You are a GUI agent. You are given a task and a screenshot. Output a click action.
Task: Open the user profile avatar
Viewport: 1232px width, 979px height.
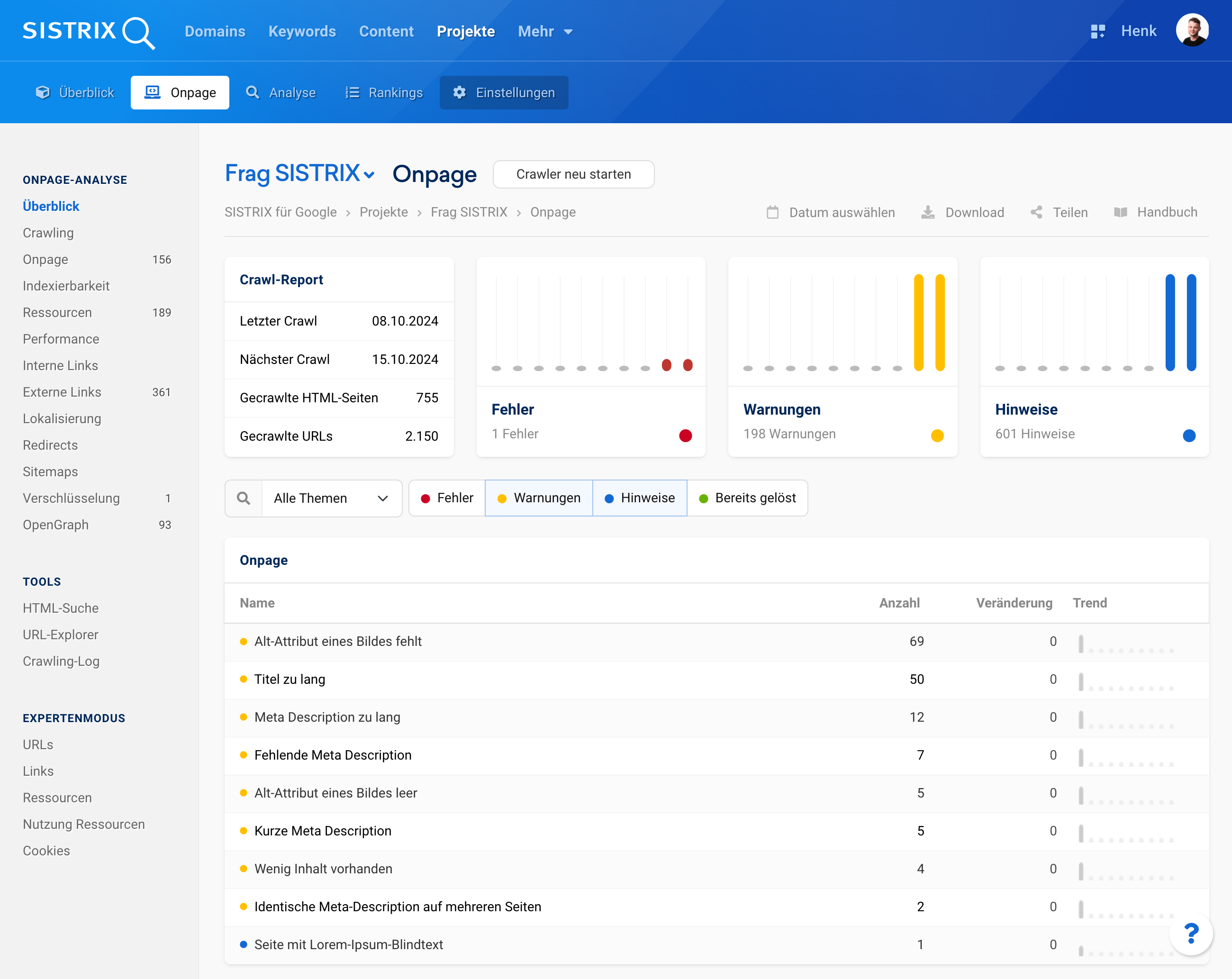point(1192,30)
